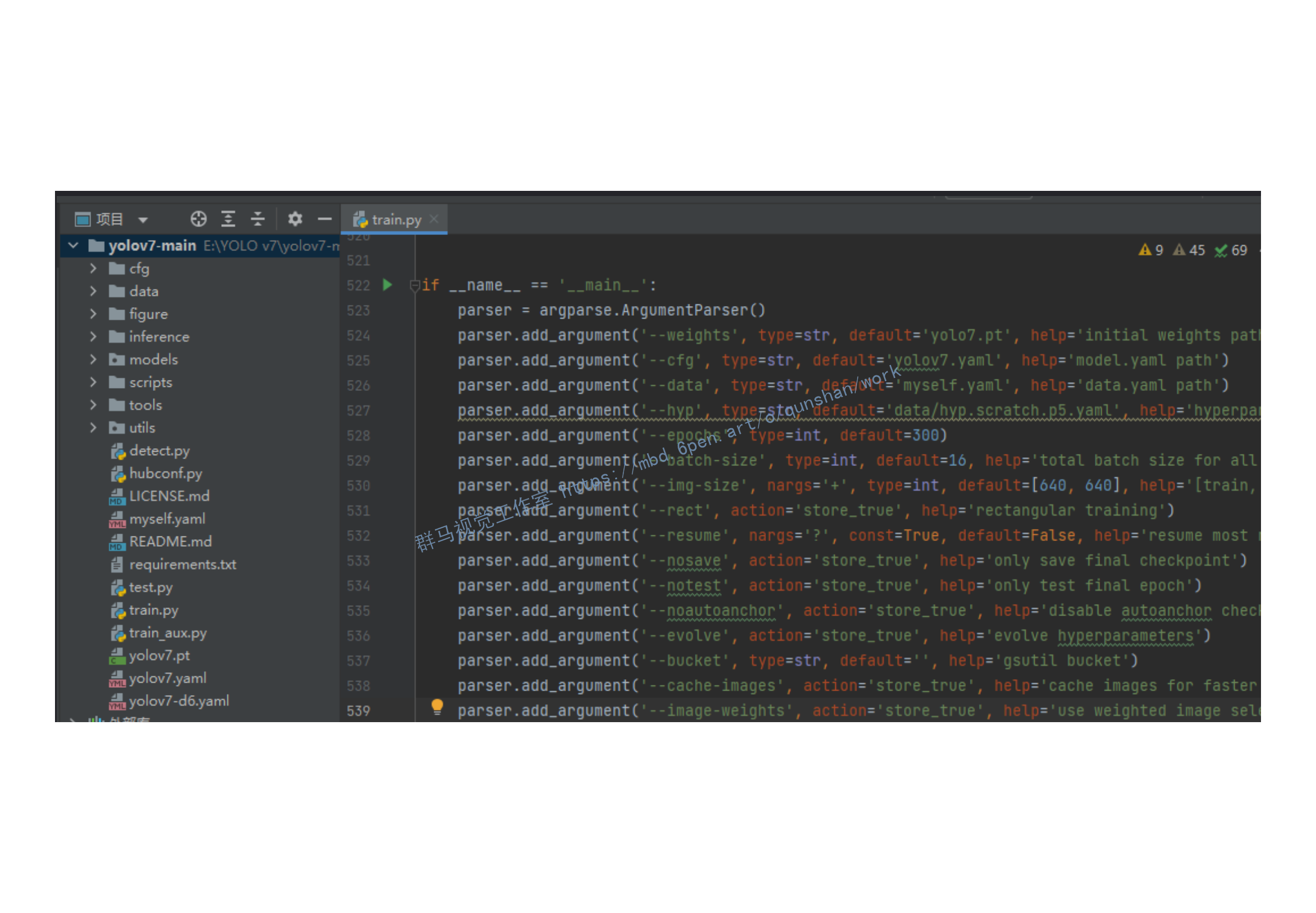
Task: Collapse the yolov7-main root folder
Action: pos(73,246)
